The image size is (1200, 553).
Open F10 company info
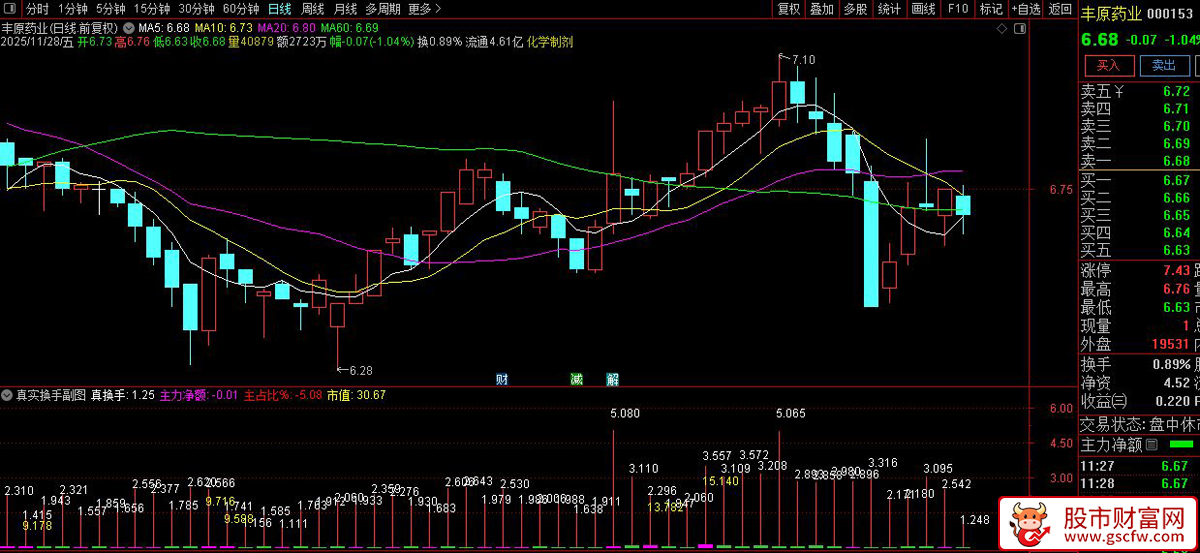(958, 9)
